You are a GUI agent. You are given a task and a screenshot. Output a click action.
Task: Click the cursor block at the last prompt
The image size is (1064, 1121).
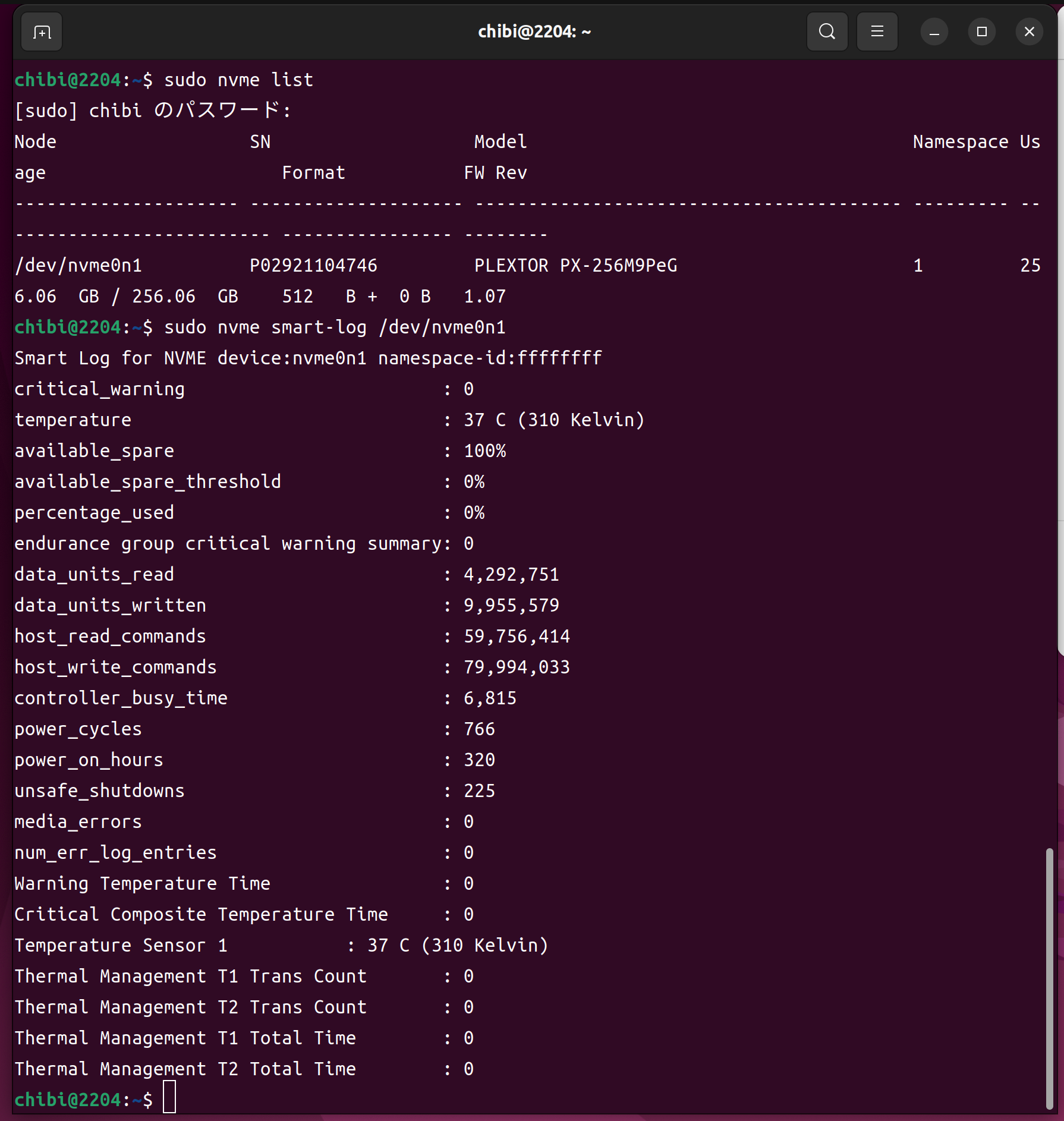coord(169,1100)
